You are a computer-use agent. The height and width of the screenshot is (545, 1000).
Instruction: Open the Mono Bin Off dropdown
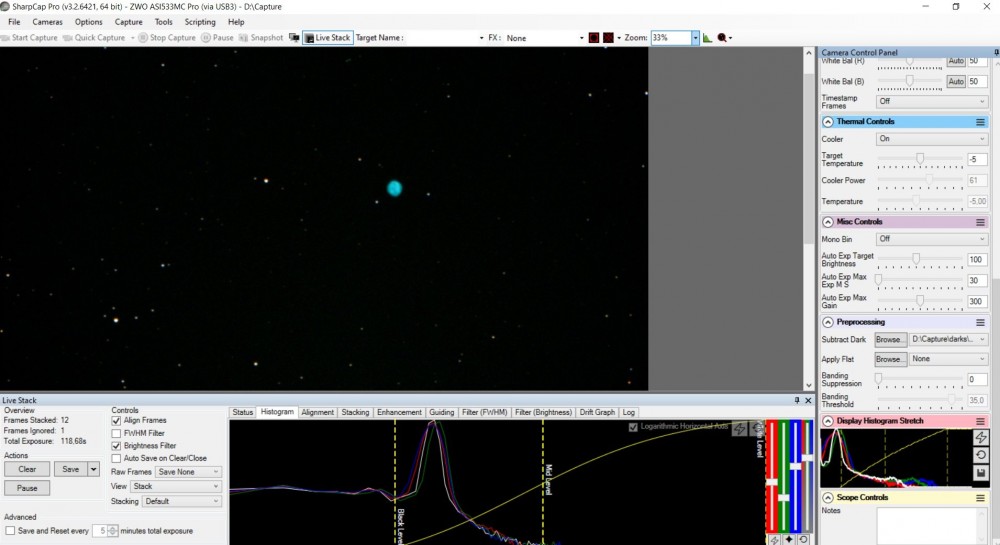[932, 239]
